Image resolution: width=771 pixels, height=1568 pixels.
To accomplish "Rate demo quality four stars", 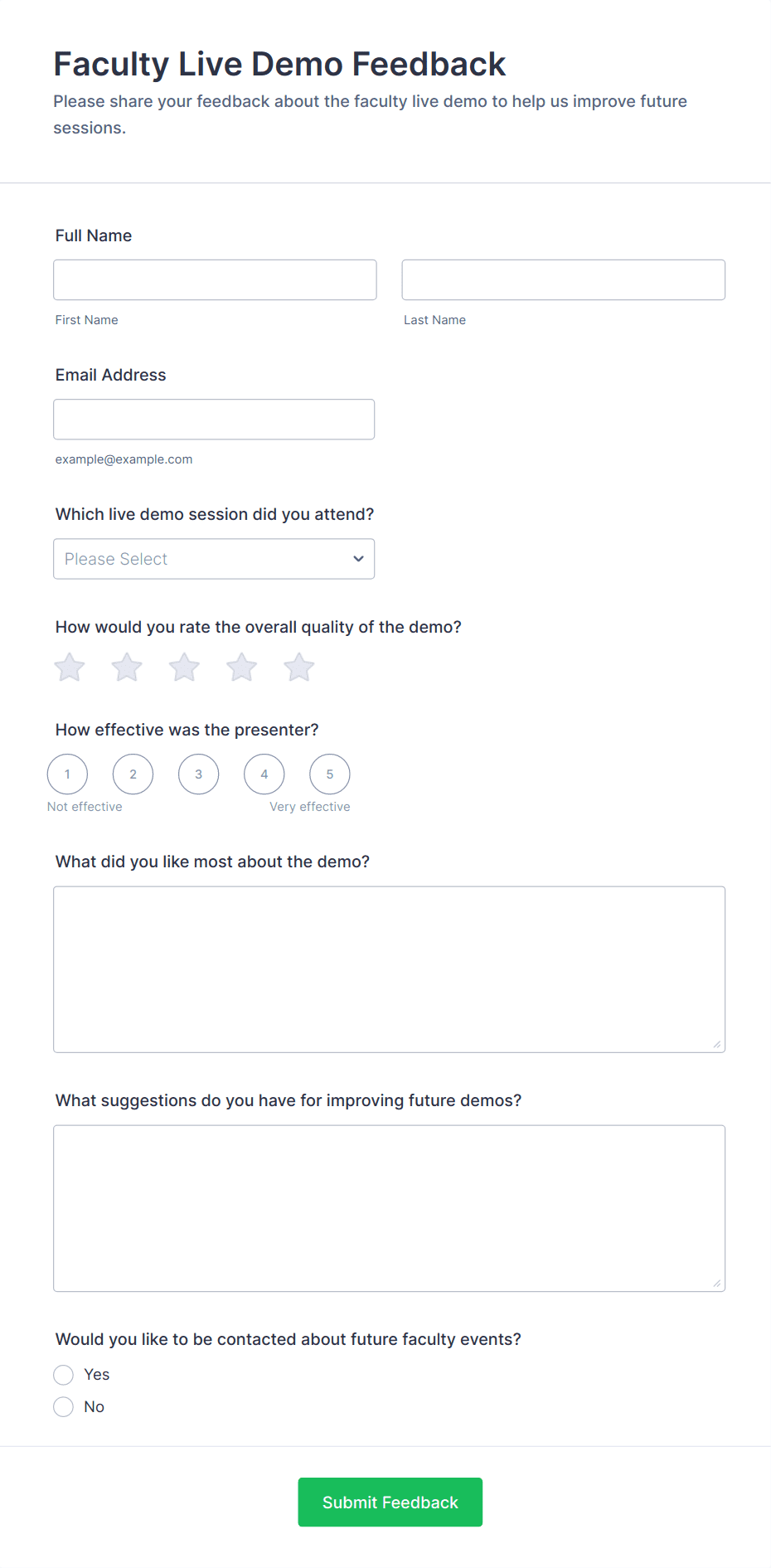I will tap(242, 667).
